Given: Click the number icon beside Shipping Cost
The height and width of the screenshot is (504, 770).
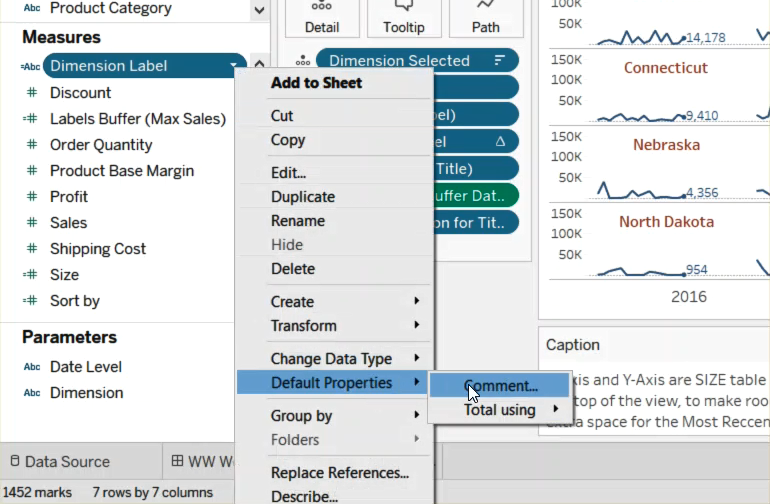Looking at the screenshot, I should [x=30, y=249].
